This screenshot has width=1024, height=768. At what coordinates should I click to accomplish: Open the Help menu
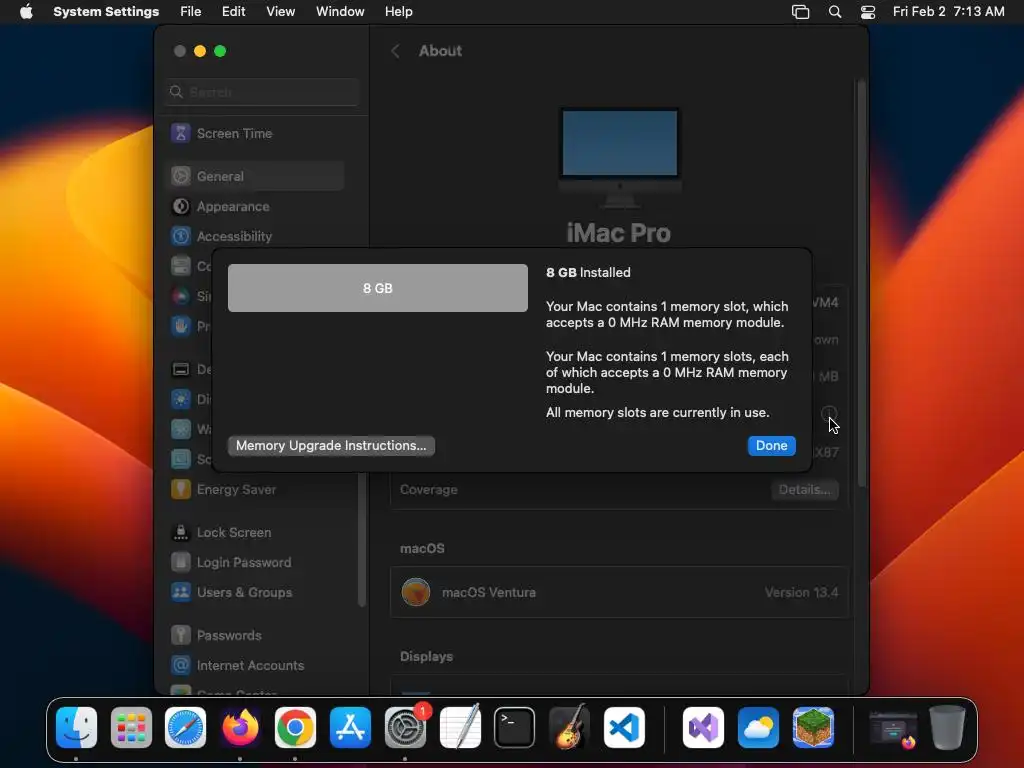[x=398, y=12]
